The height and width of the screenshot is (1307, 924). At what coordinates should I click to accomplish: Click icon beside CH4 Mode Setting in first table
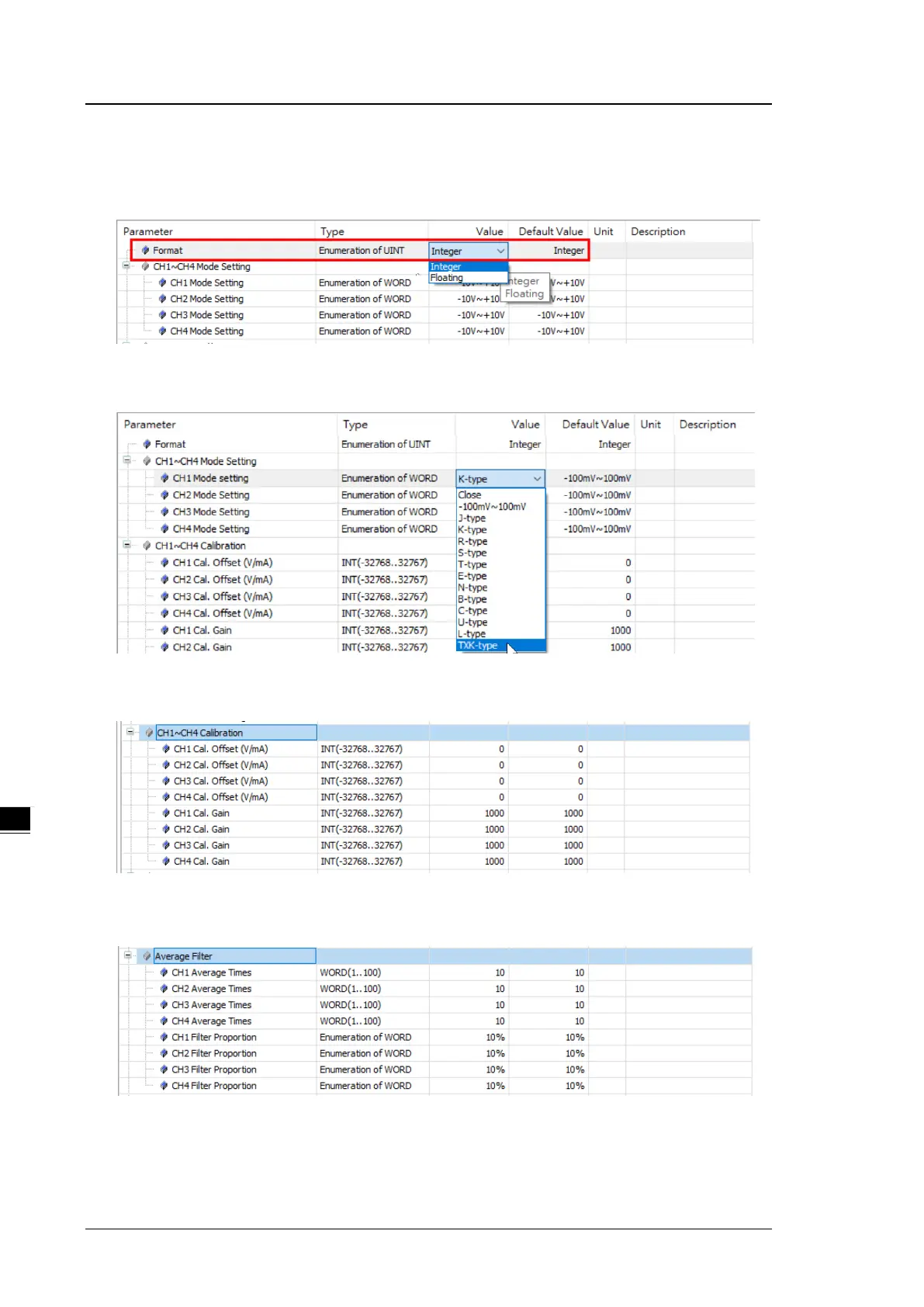[162, 331]
